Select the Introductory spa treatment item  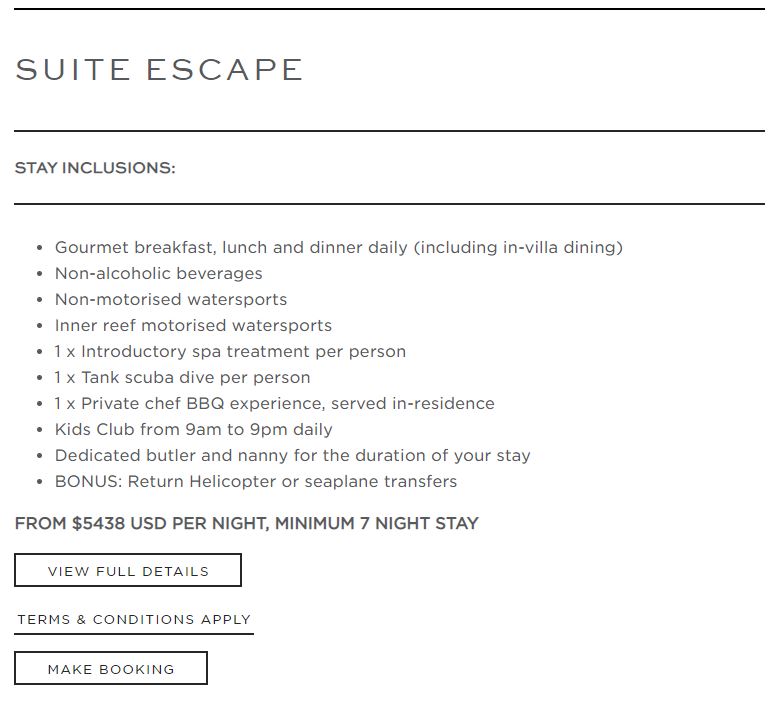pyautogui.click(x=230, y=351)
